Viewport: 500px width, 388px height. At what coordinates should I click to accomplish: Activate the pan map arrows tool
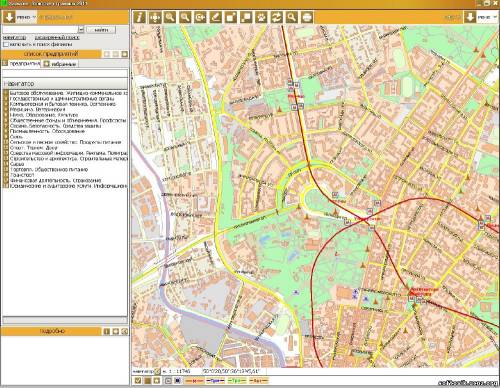[155, 17]
